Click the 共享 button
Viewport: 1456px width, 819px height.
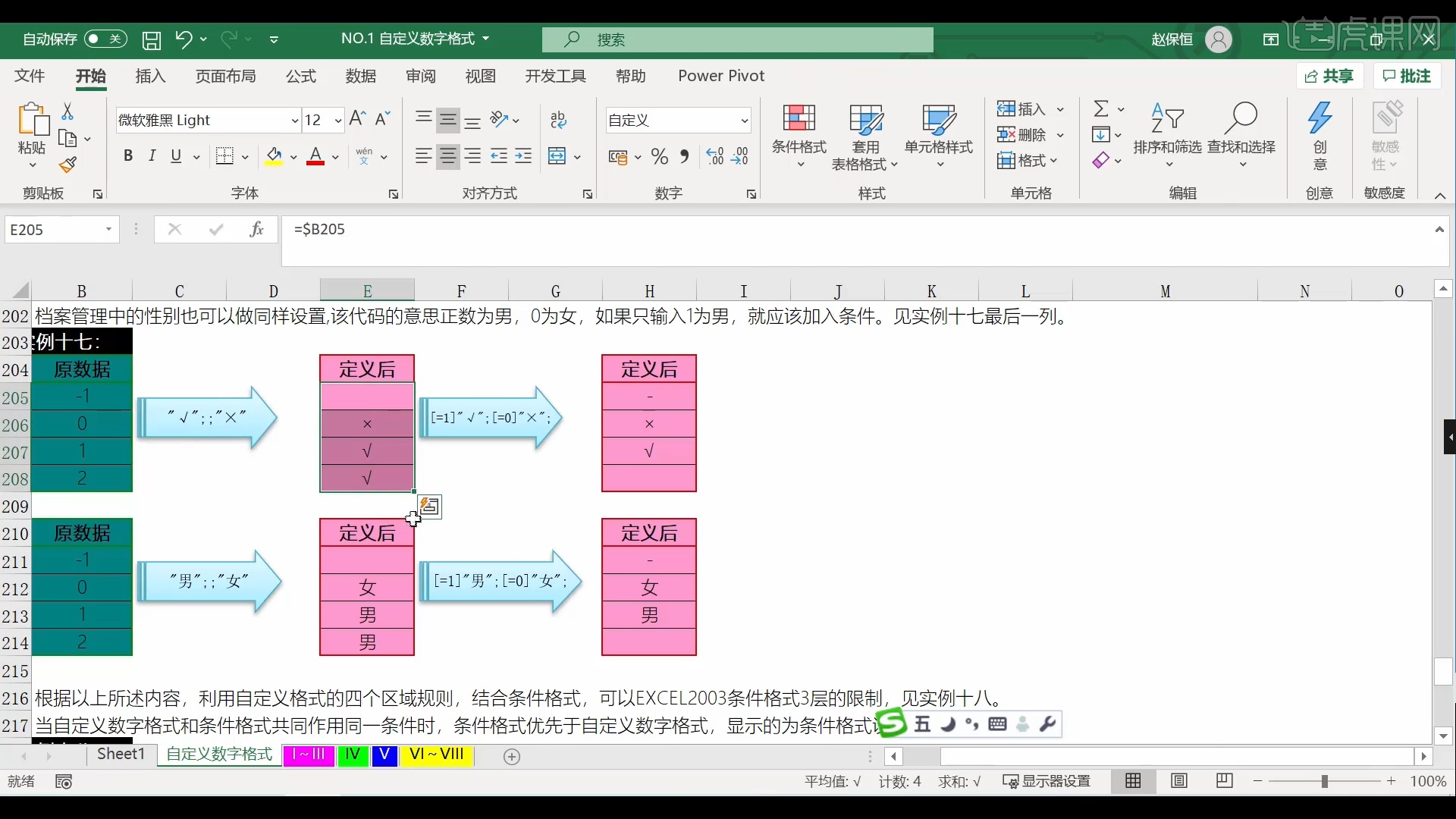(x=1329, y=76)
